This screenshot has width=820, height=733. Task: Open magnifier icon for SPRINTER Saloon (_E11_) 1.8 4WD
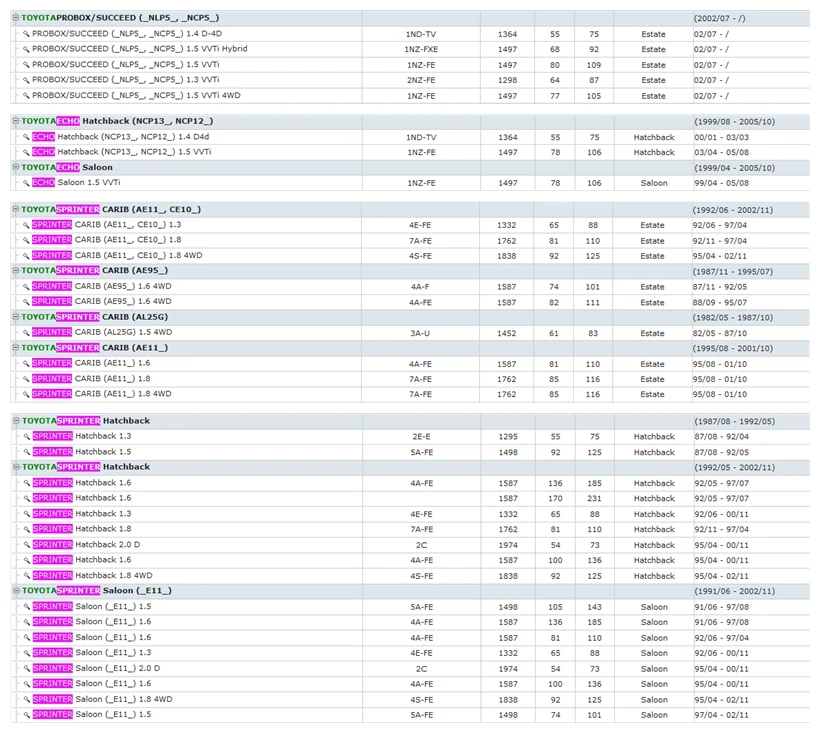26,699
